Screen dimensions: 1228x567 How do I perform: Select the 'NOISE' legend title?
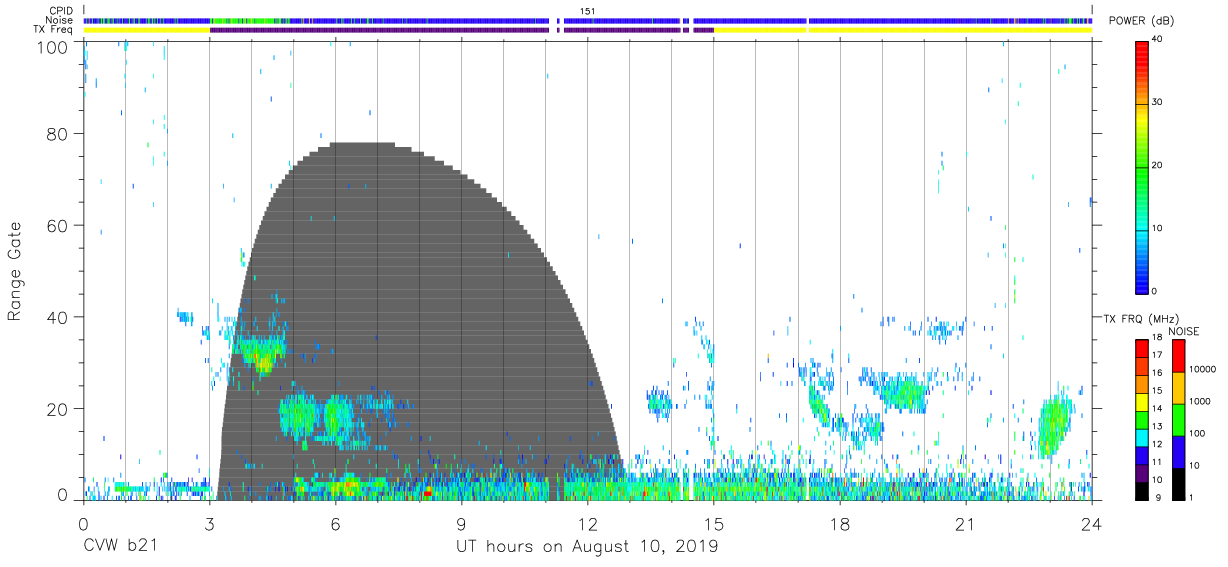pyautogui.click(x=1183, y=331)
